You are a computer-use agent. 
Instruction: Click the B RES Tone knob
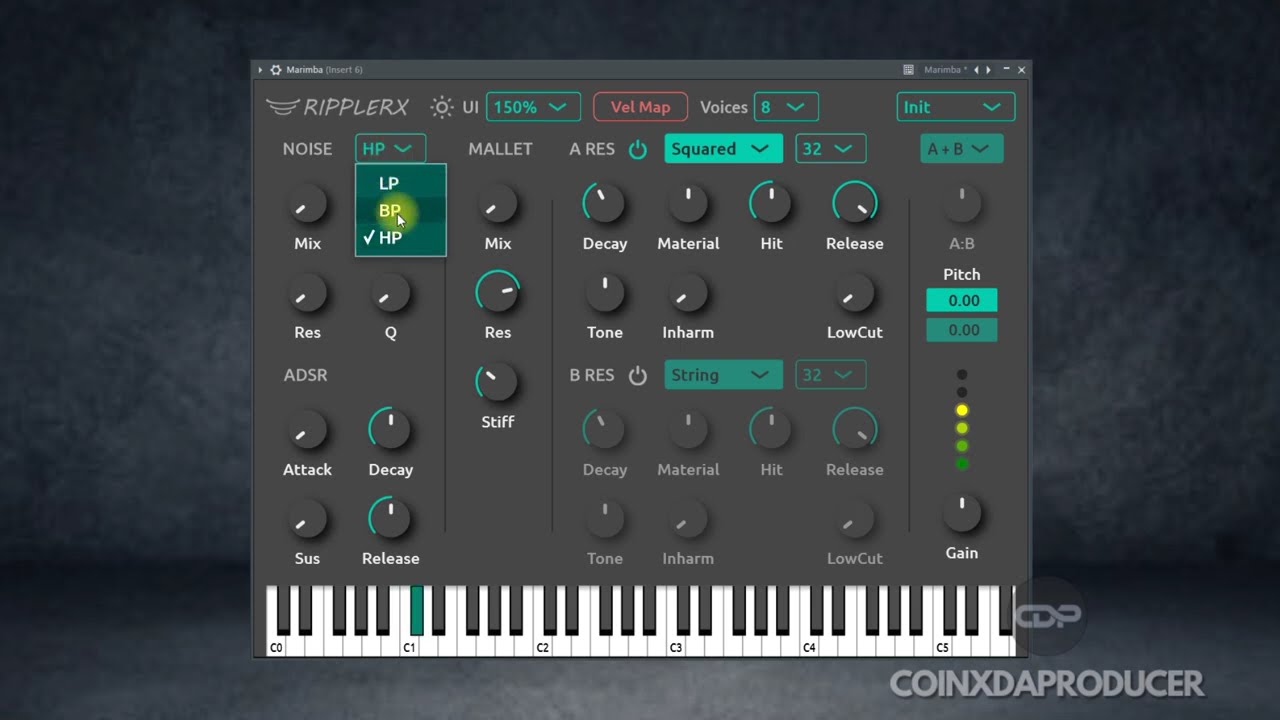coord(605,519)
